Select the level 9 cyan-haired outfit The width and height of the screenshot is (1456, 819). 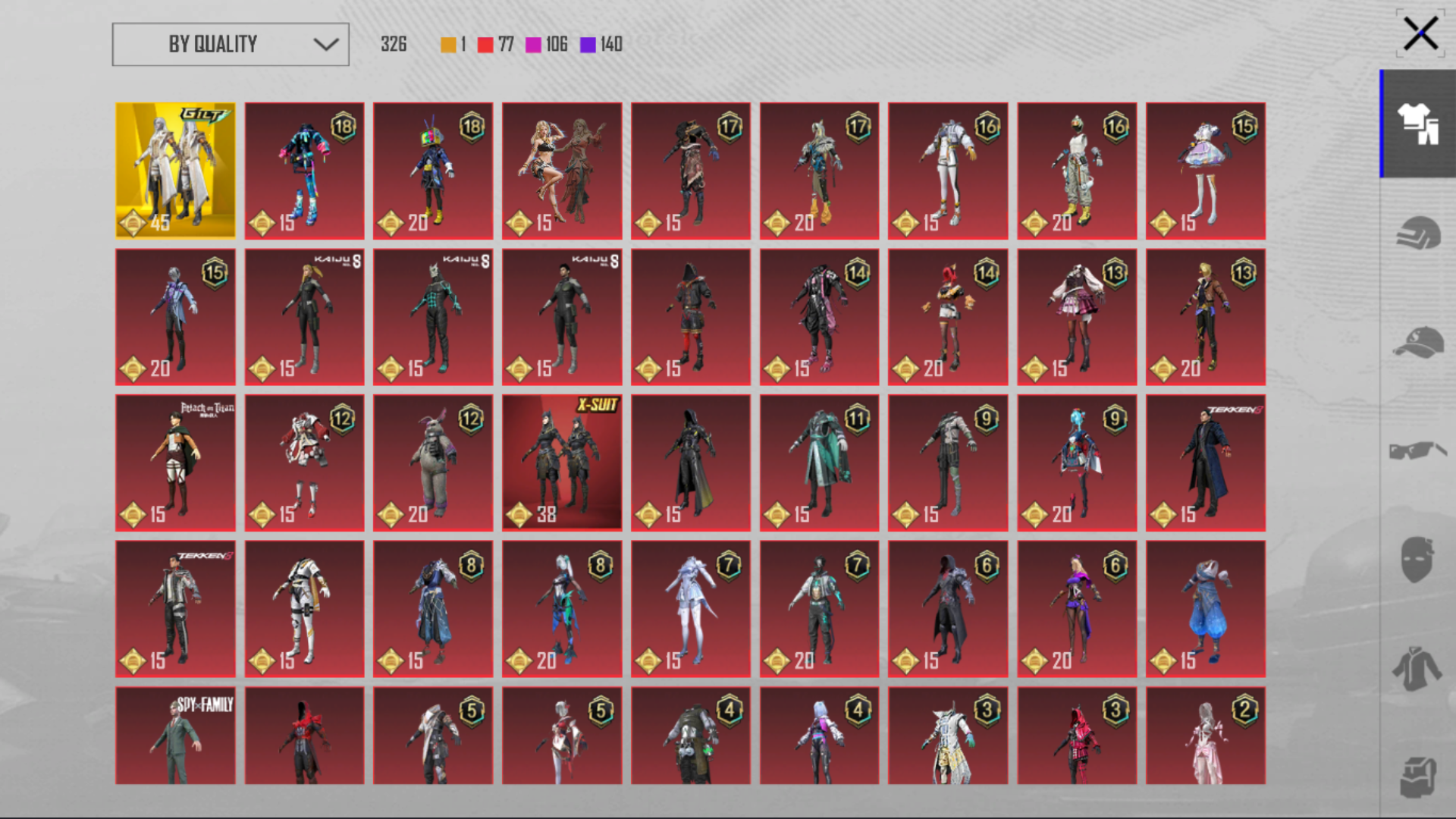coord(1077,463)
